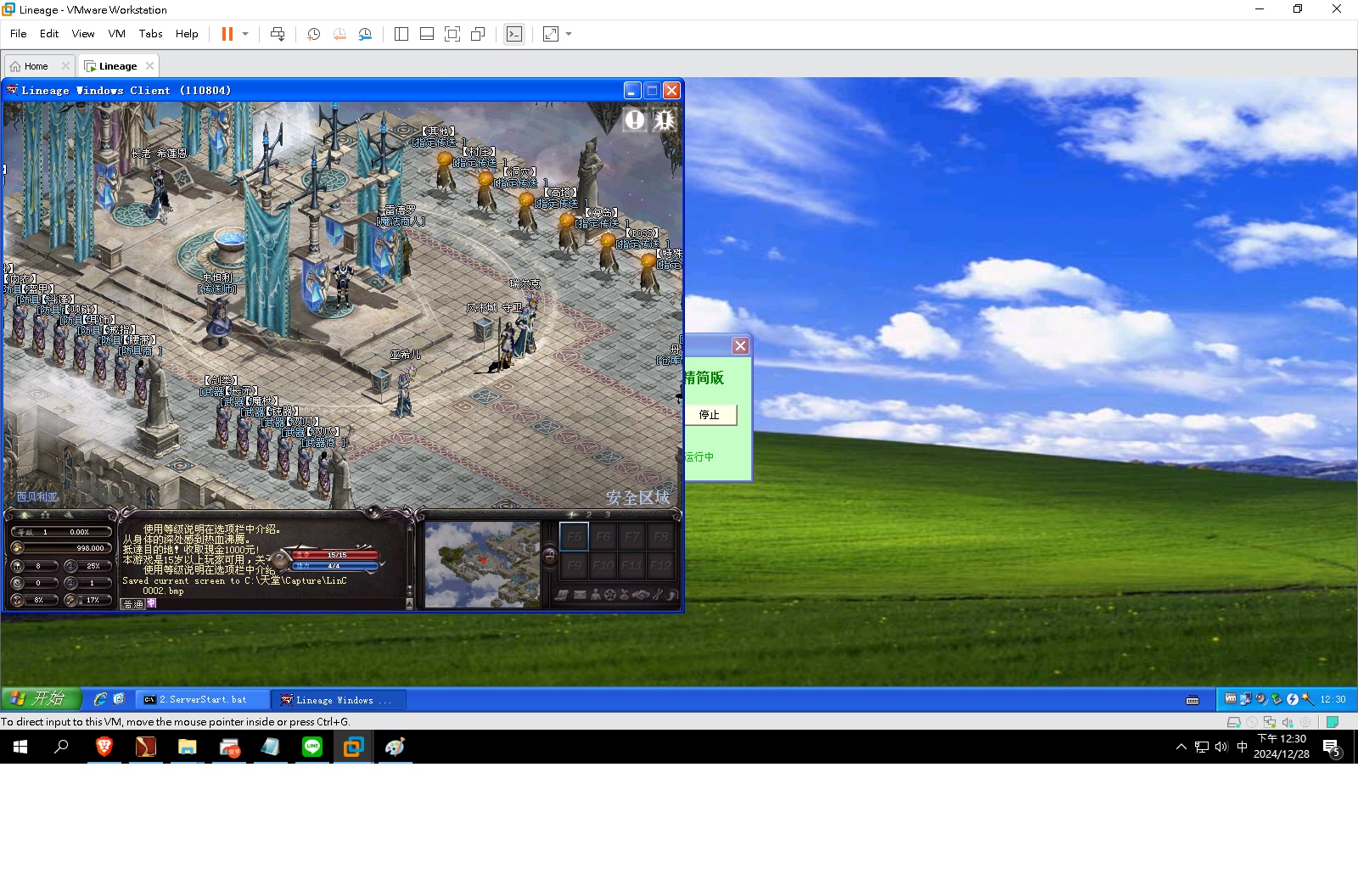Viewport: 1358px width, 896px height.
Task: Click the purple 中 input icon in chat
Action: (151, 604)
